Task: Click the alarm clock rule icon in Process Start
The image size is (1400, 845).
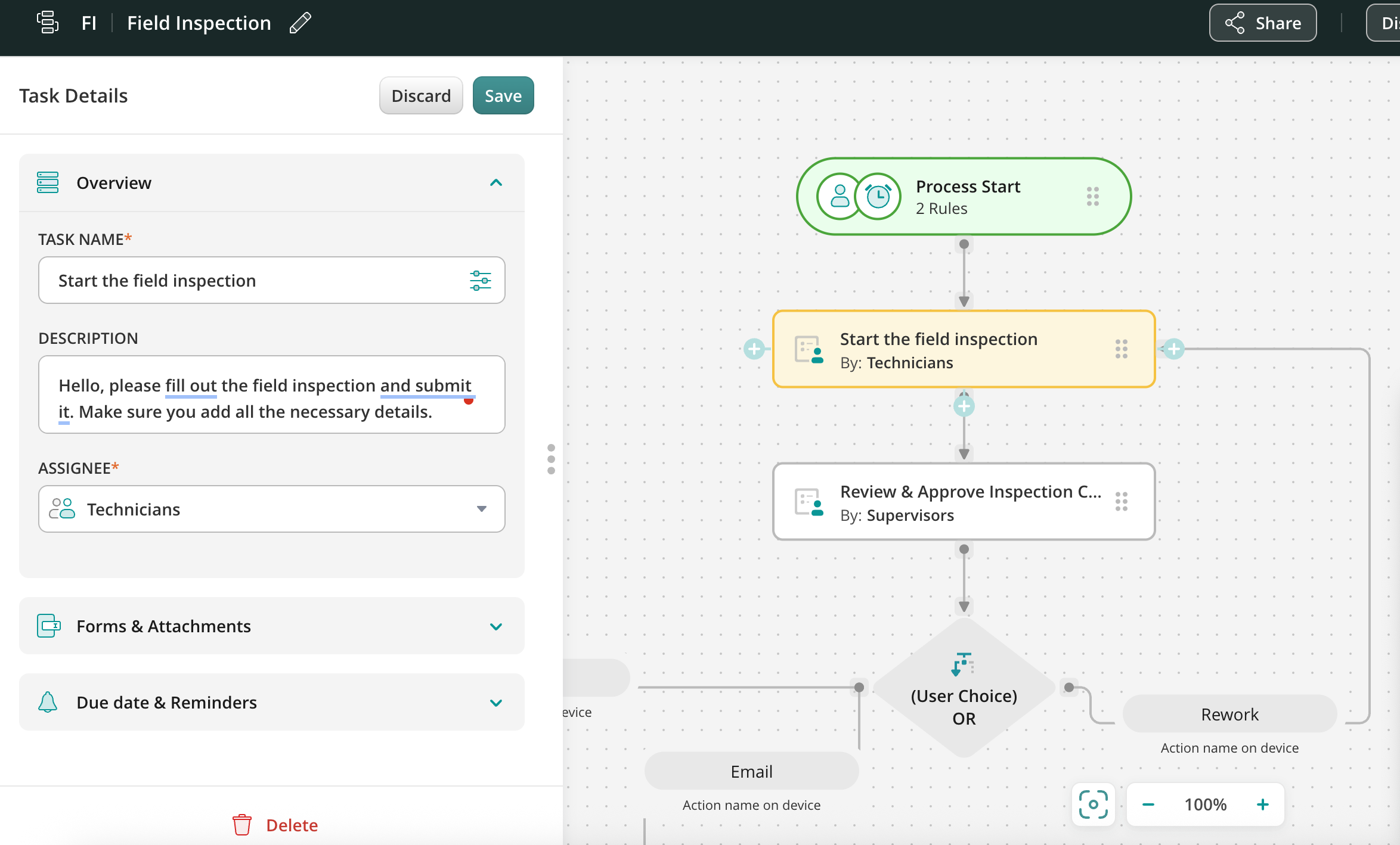Action: pos(878,197)
